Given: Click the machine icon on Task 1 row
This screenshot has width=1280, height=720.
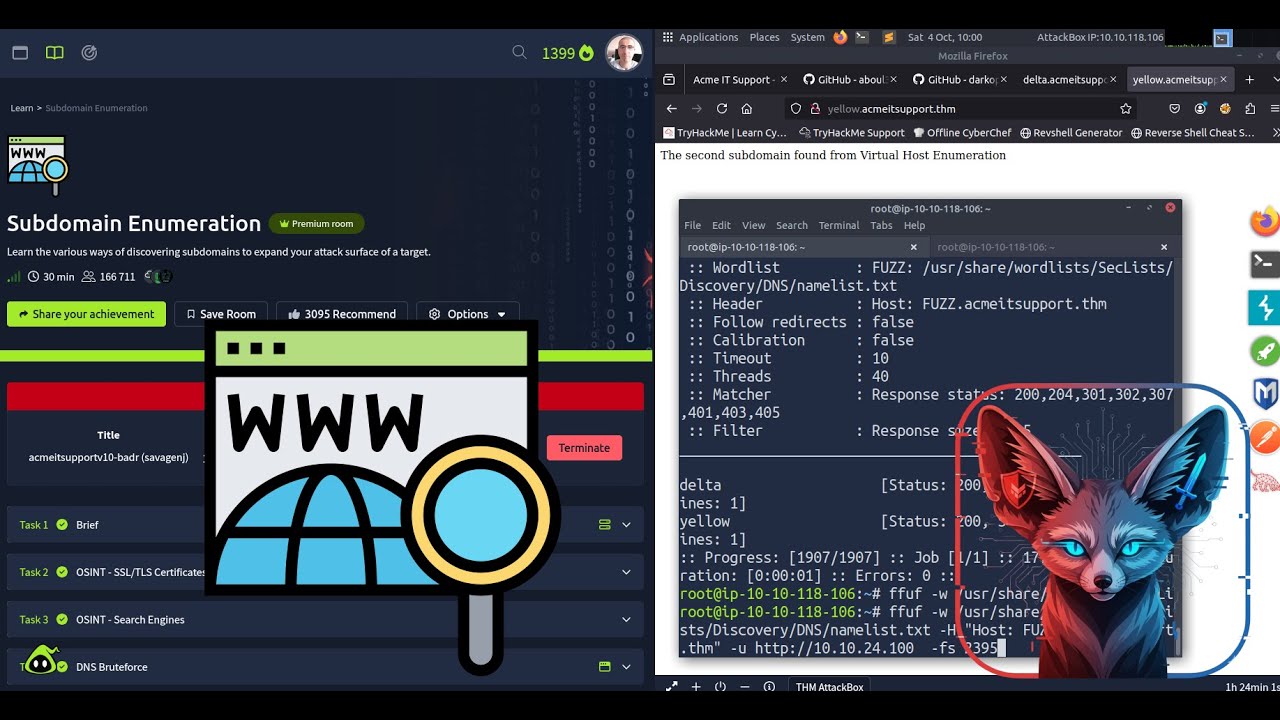Looking at the screenshot, I should point(604,524).
